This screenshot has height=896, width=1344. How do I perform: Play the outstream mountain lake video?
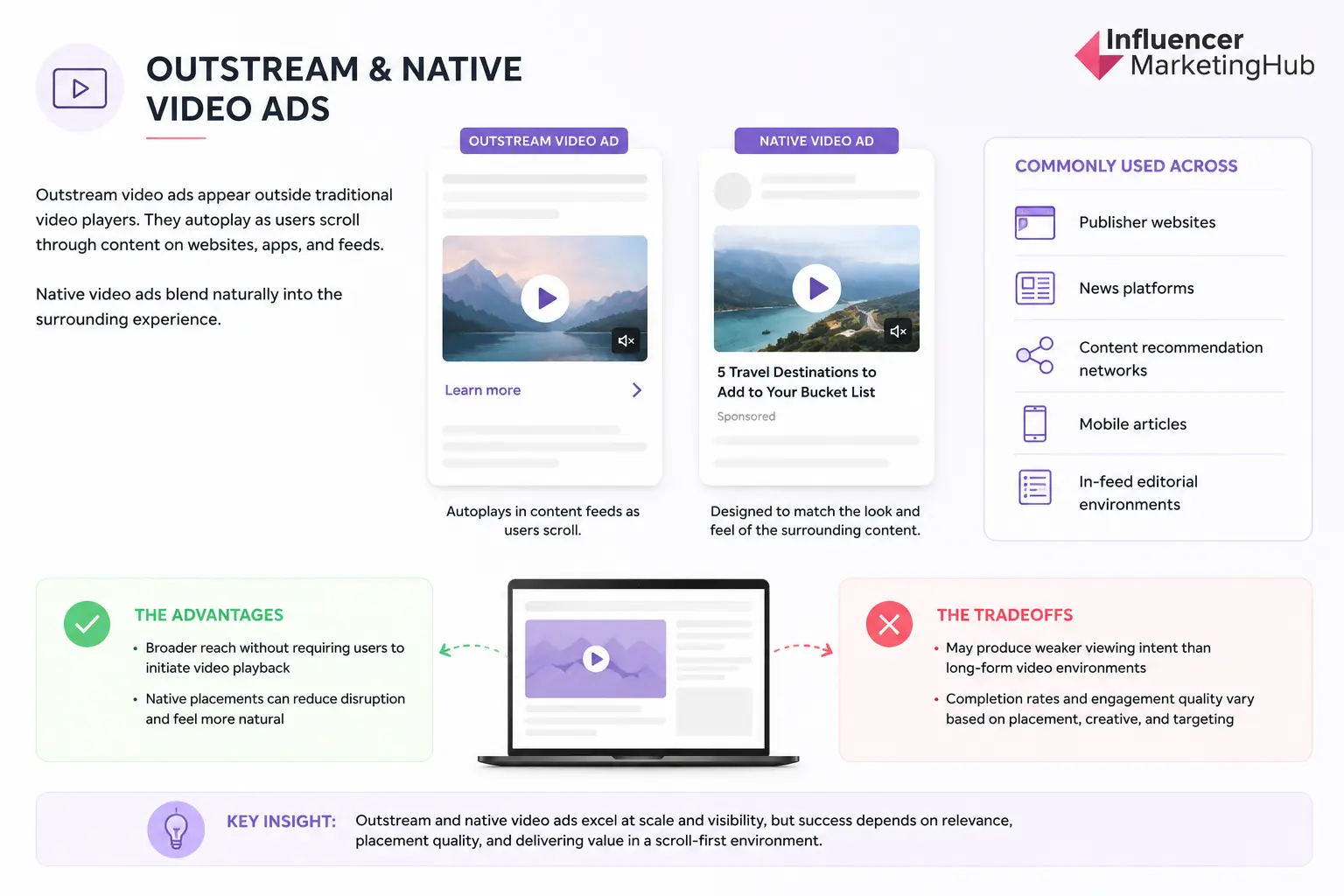tap(545, 298)
